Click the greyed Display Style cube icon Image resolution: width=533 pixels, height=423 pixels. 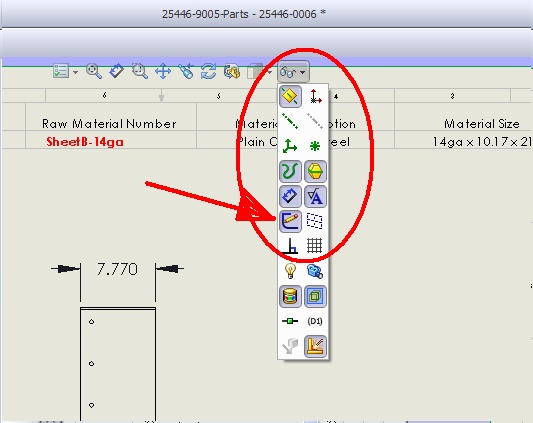point(255,71)
